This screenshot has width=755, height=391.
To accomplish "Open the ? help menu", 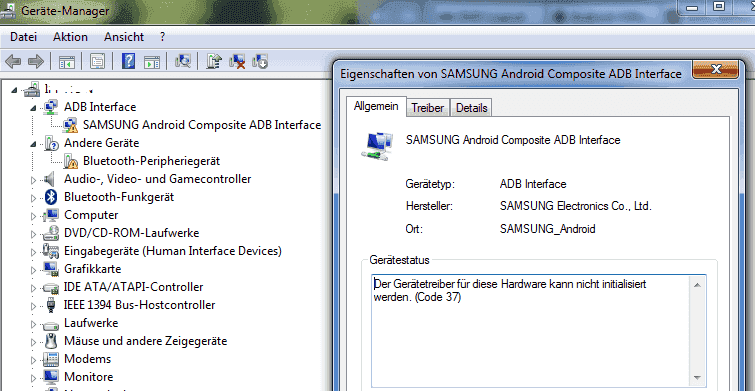I will (x=163, y=37).
